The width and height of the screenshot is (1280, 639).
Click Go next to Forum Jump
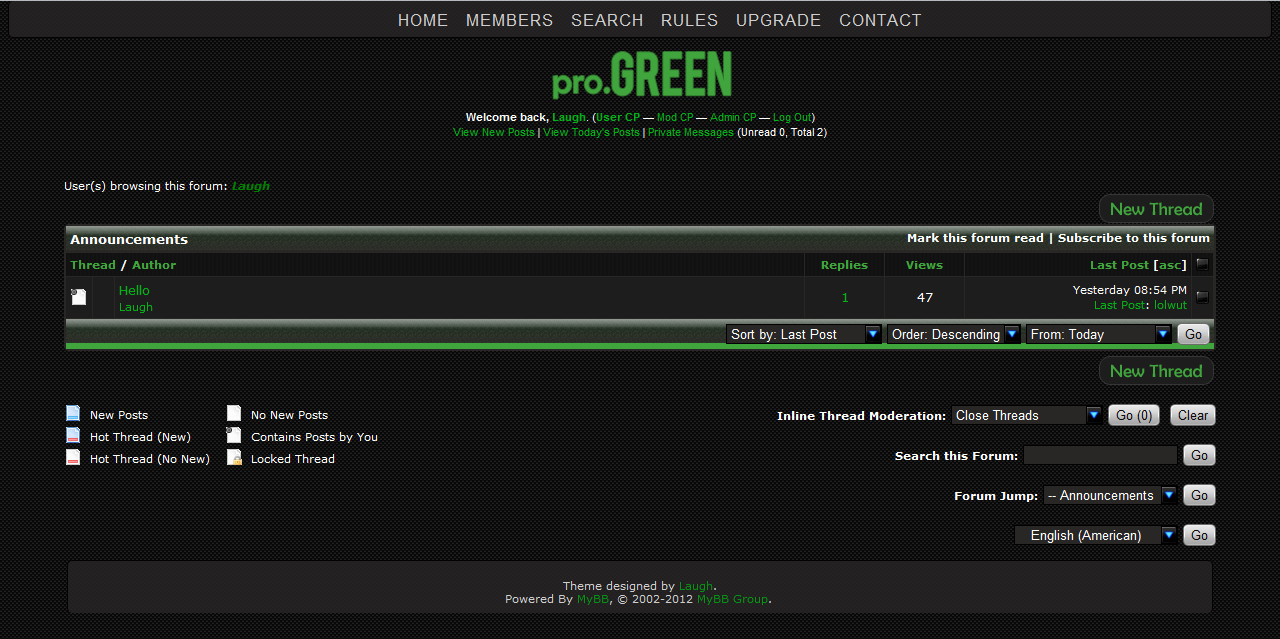tap(1199, 495)
